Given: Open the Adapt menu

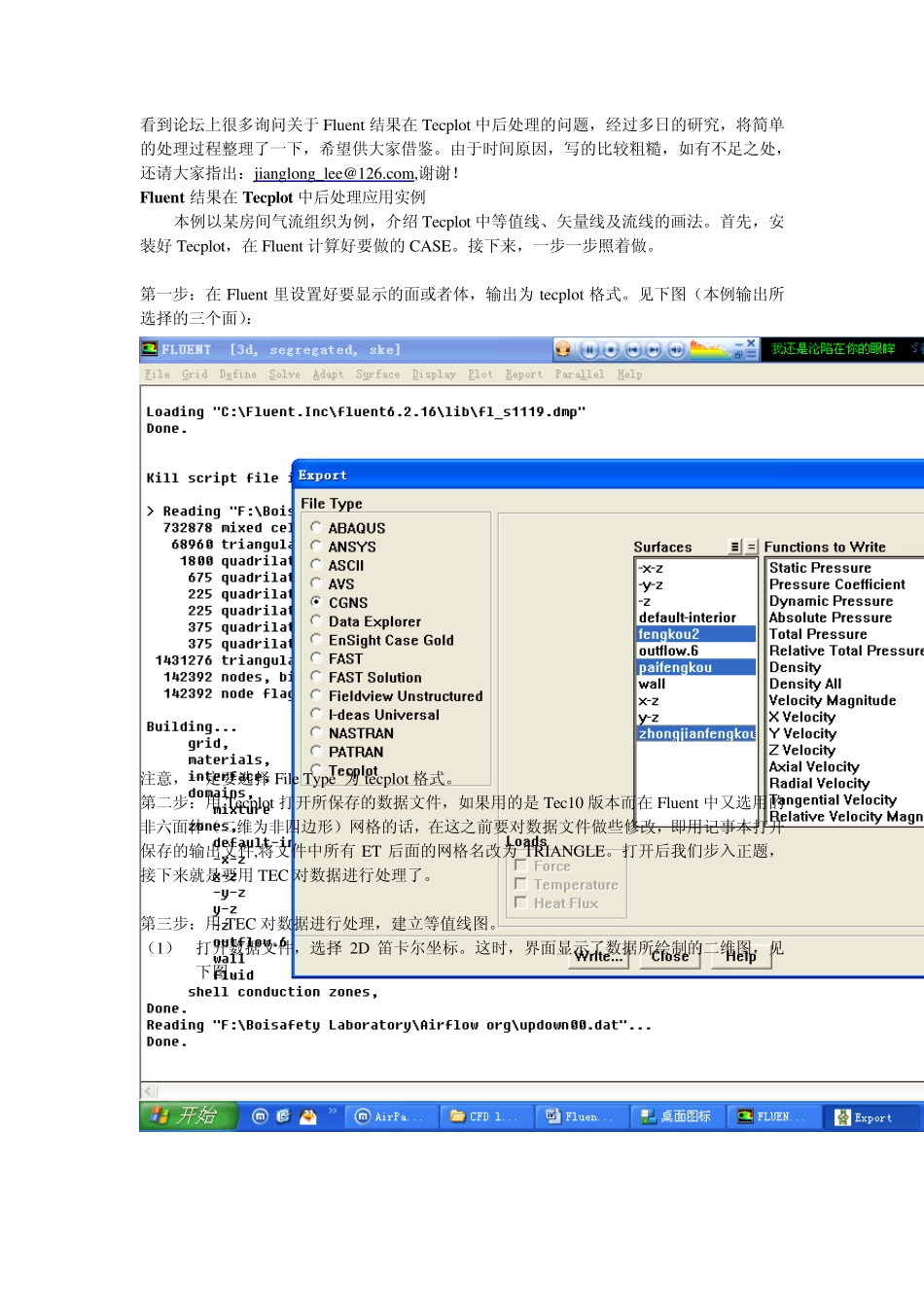Looking at the screenshot, I should 328,374.
